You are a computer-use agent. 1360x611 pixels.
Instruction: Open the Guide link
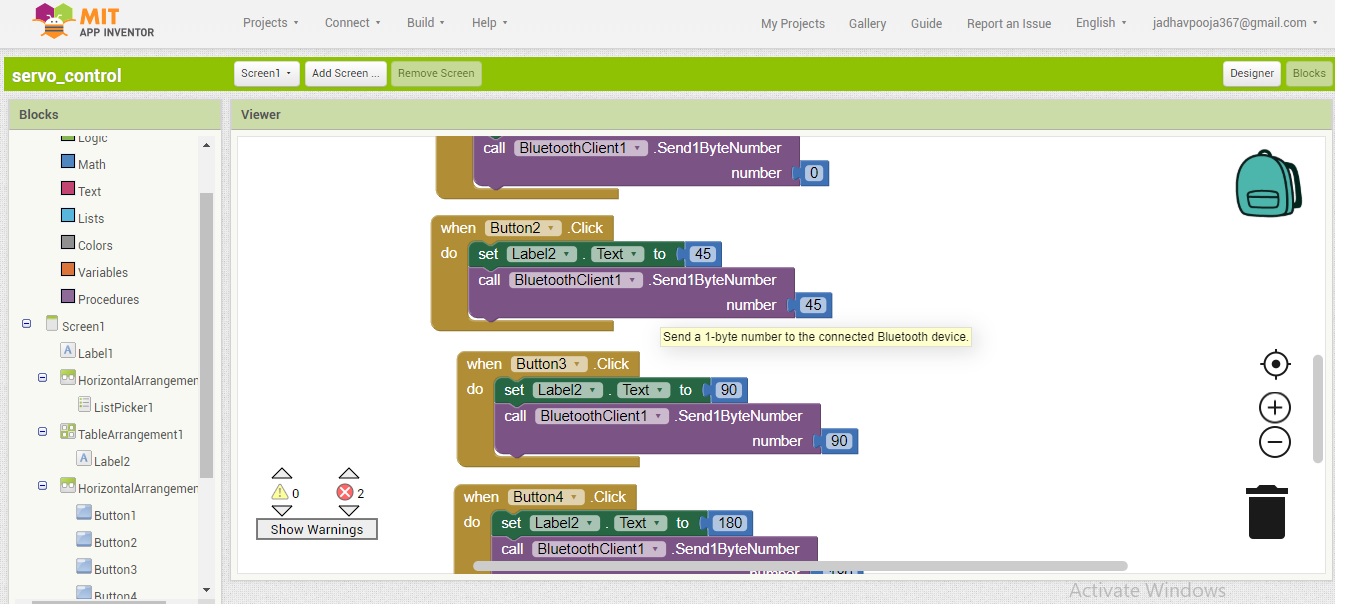click(x=926, y=23)
